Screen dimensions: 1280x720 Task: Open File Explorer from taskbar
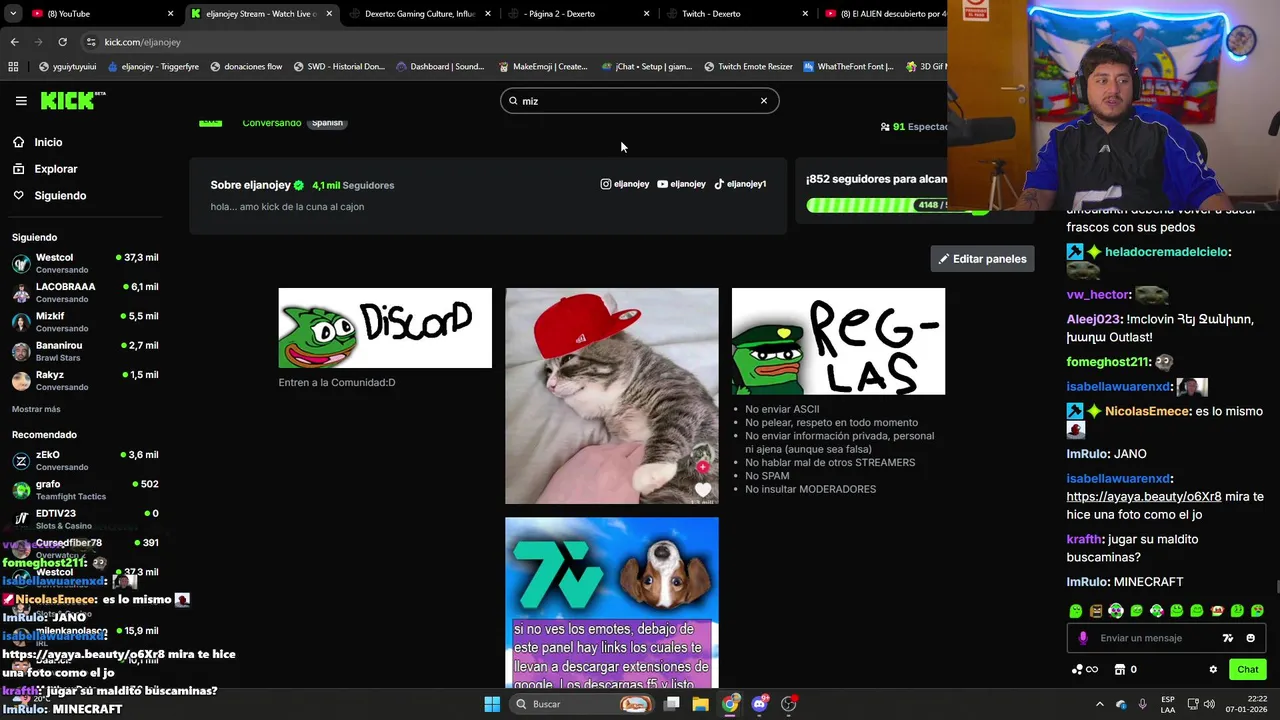pos(700,704)
